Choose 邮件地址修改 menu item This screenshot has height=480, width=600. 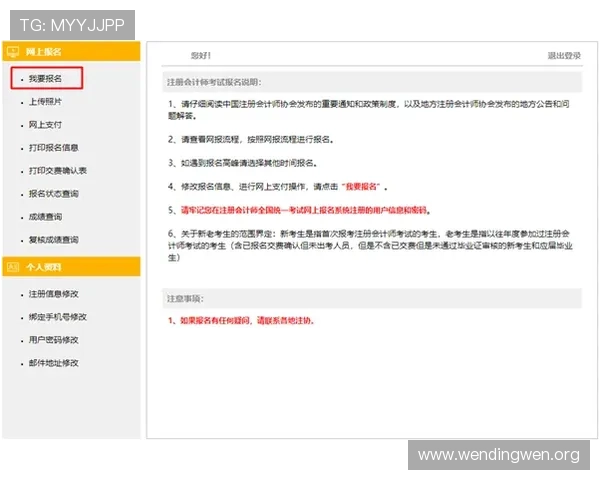tap(54, 363)
